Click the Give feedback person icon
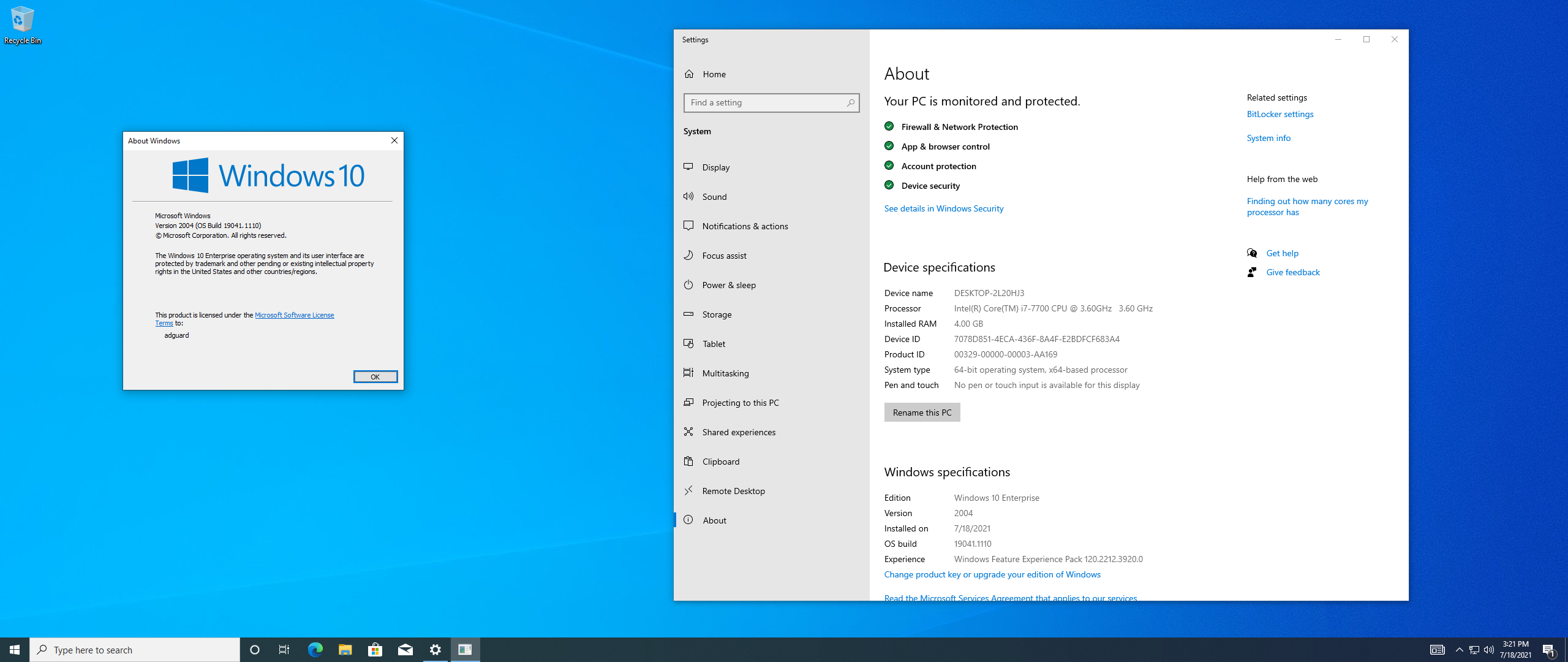Viewport: 1568px width, 662px height. click(x=1252, y=272)
